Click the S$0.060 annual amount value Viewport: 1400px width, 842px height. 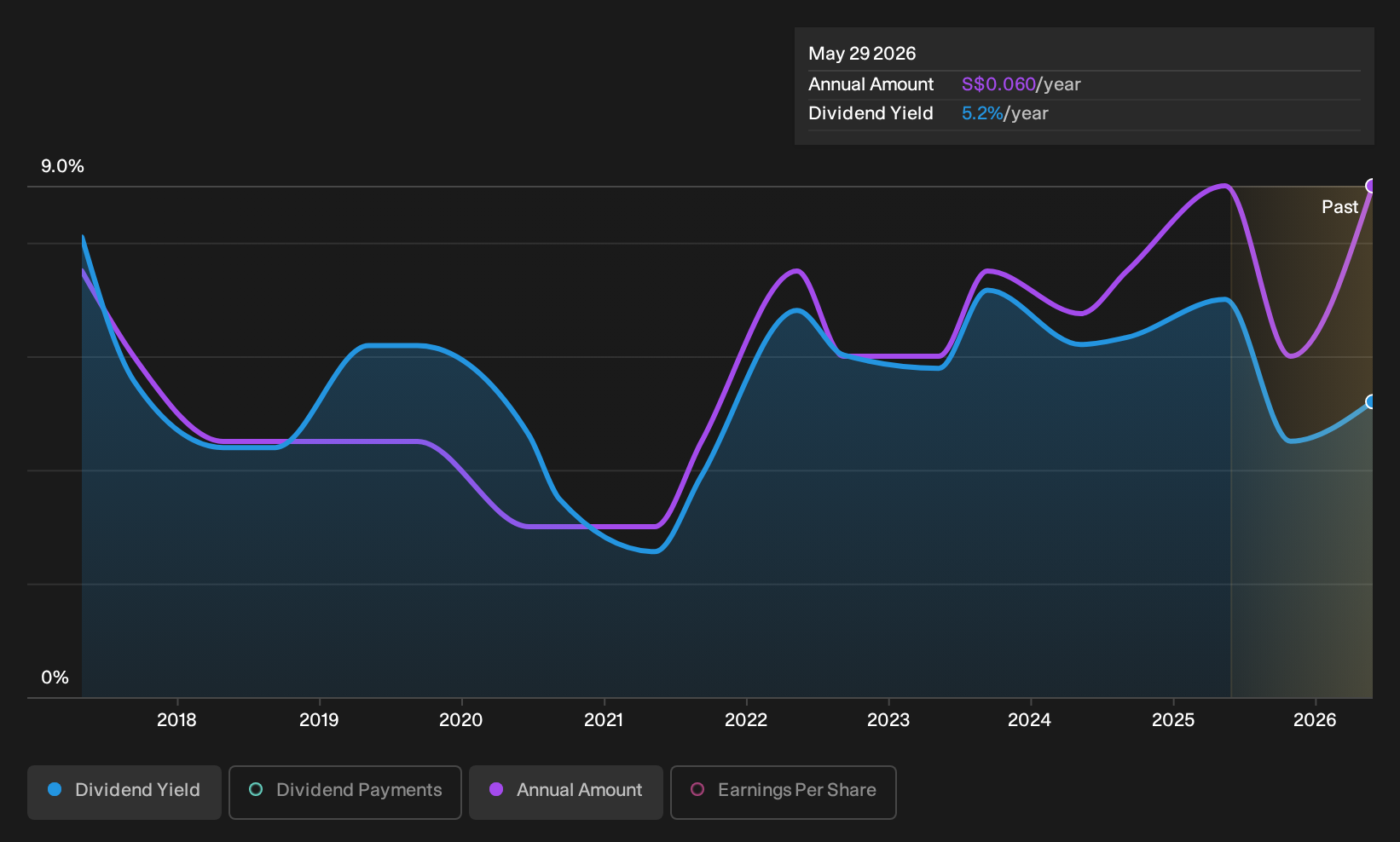(x=998, y=84)
